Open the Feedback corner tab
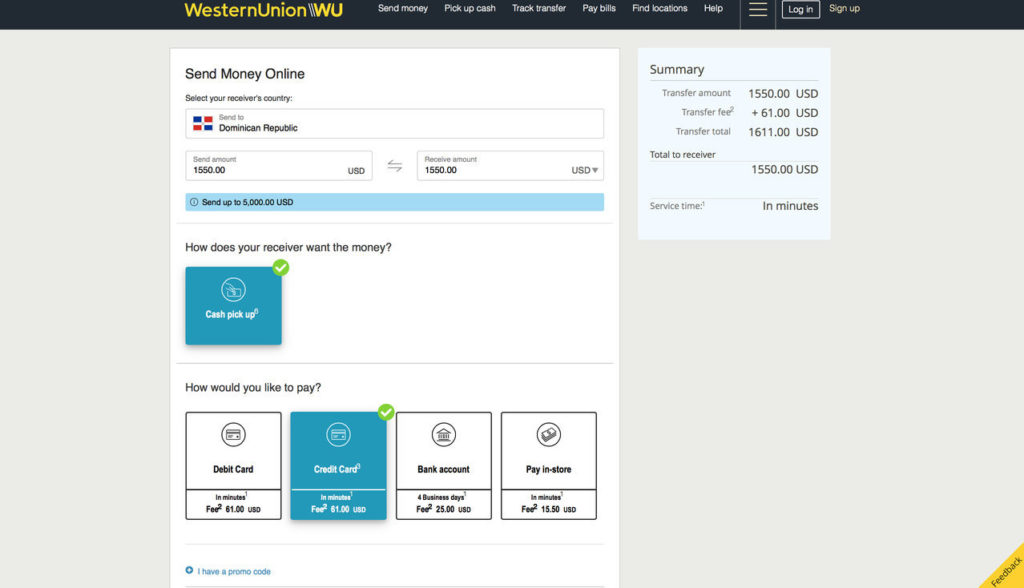 pyautogui.click(x=1005, y=570)
